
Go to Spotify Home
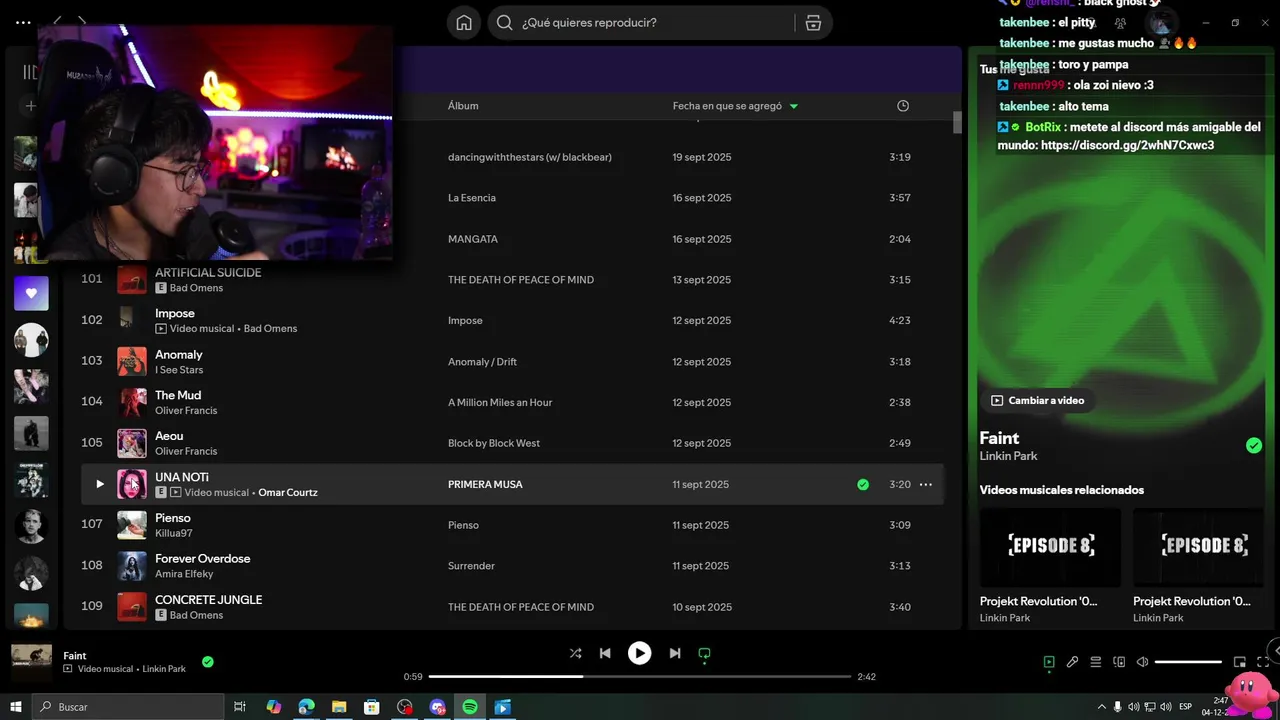pyautogui.click(x=464, y=23)
